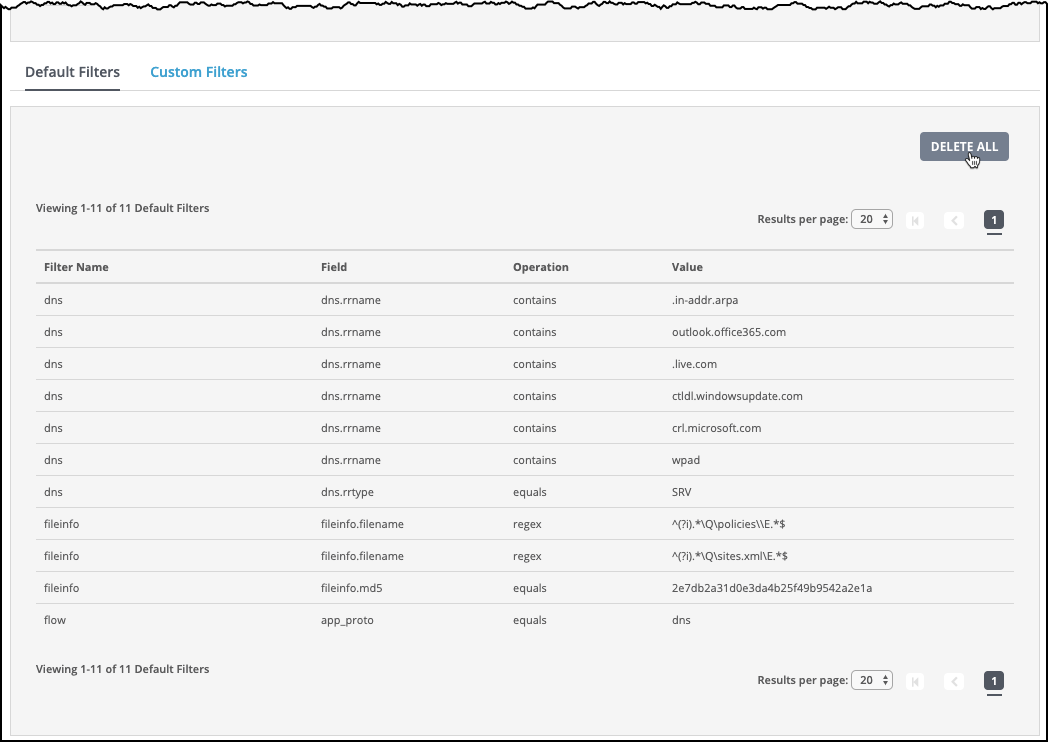
Task: Click the Field column header
Action: 334,267
